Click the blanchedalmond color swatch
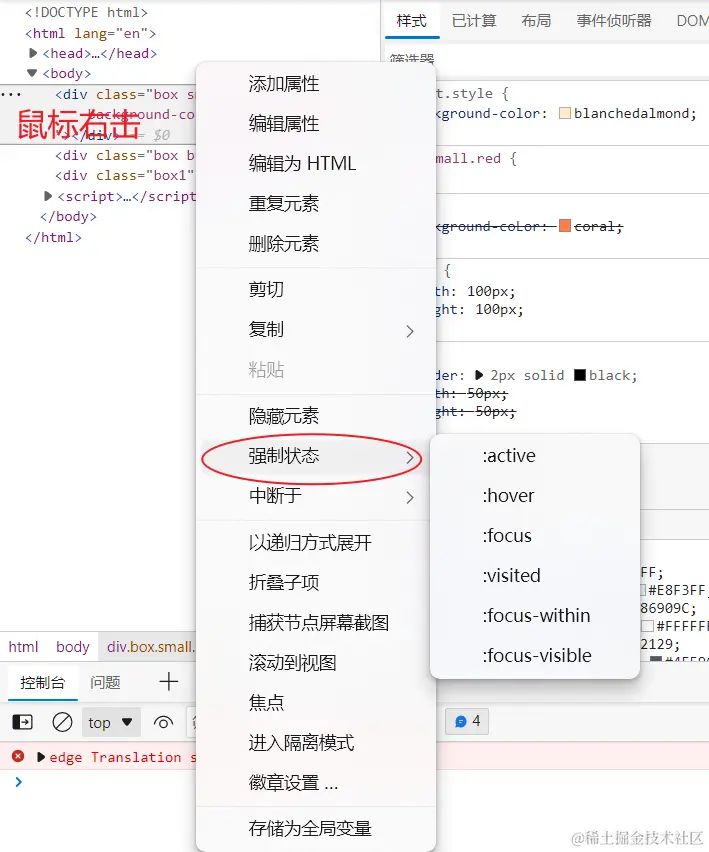This screenshot has height=852, width=709. (x=564, y=113)
